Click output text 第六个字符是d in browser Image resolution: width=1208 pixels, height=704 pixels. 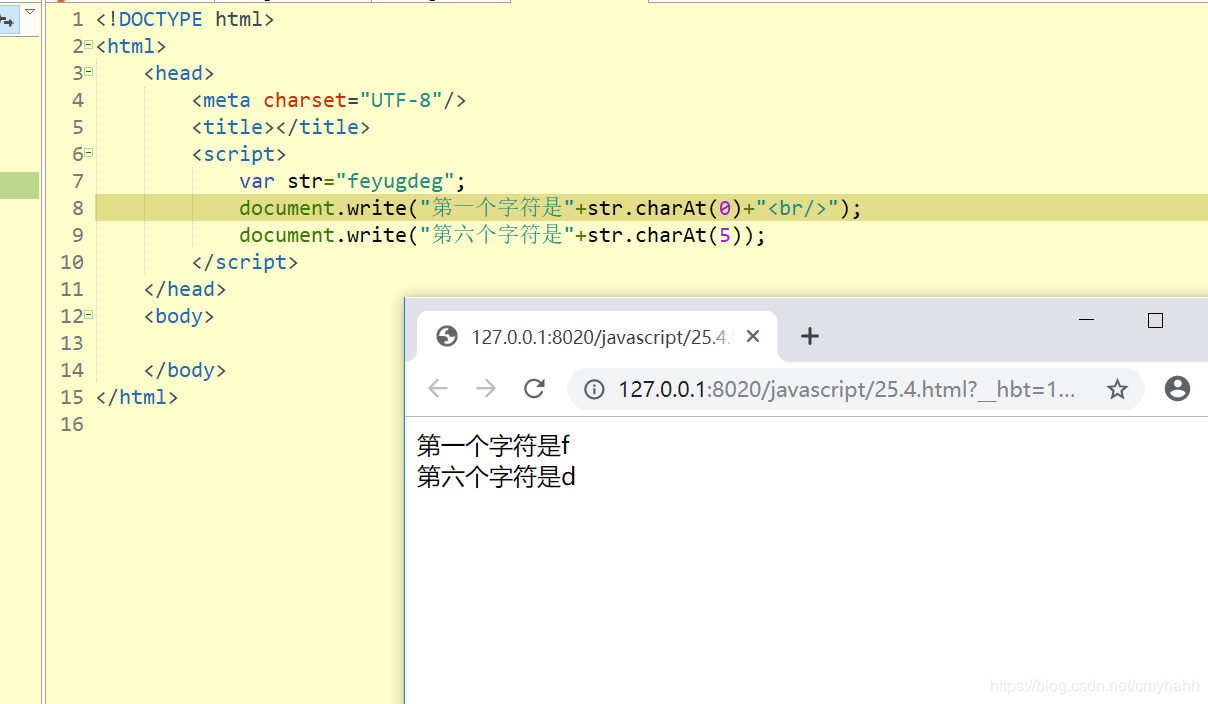496,477
